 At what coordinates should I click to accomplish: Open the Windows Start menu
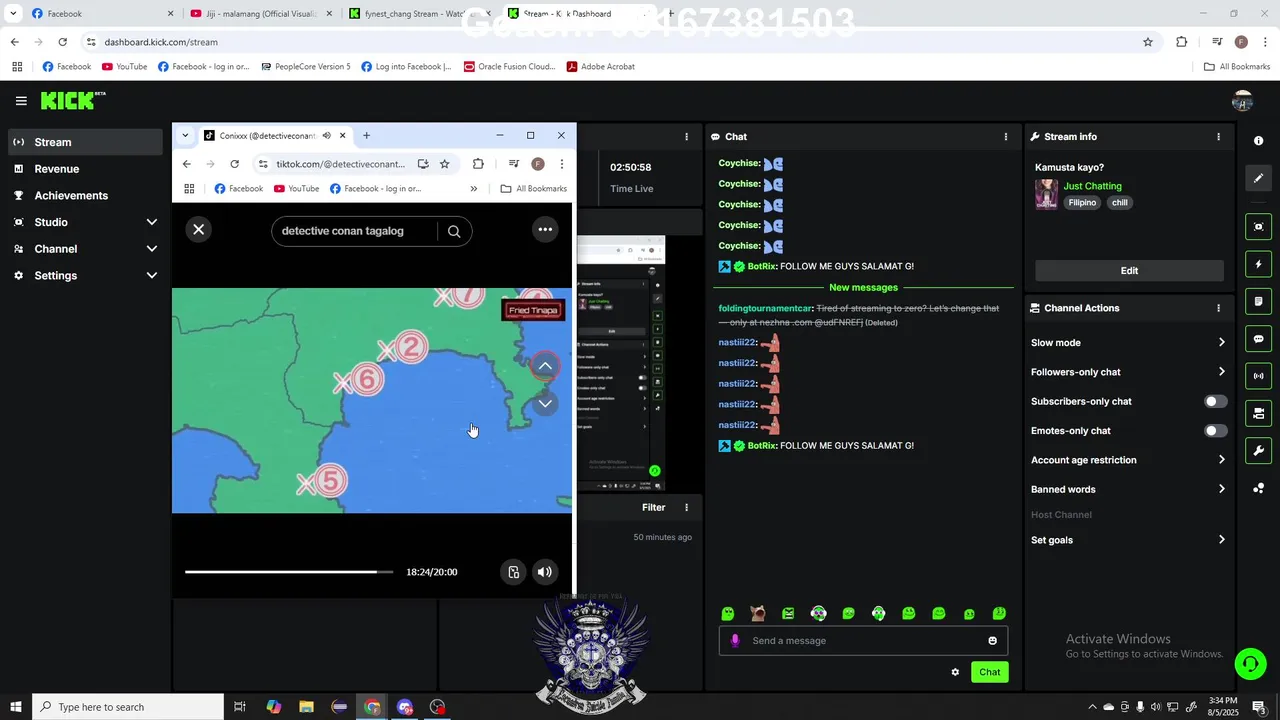pyautogui.click(x=15, y=707)
